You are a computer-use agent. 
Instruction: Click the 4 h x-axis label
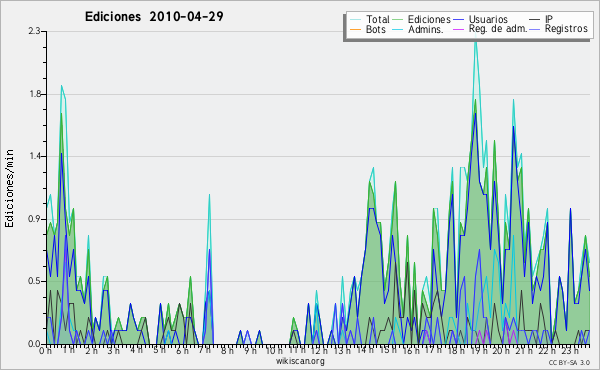(x=136, y=350)
